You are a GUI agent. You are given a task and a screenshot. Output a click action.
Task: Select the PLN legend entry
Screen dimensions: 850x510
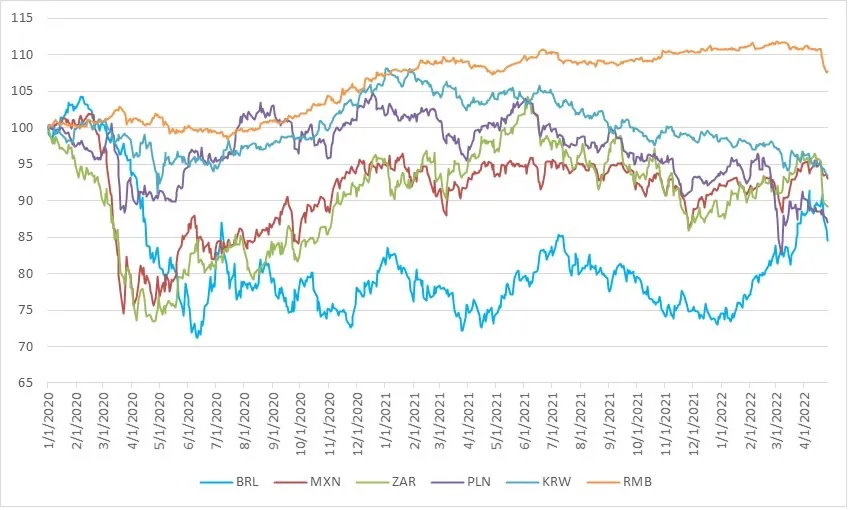(461, 482)
